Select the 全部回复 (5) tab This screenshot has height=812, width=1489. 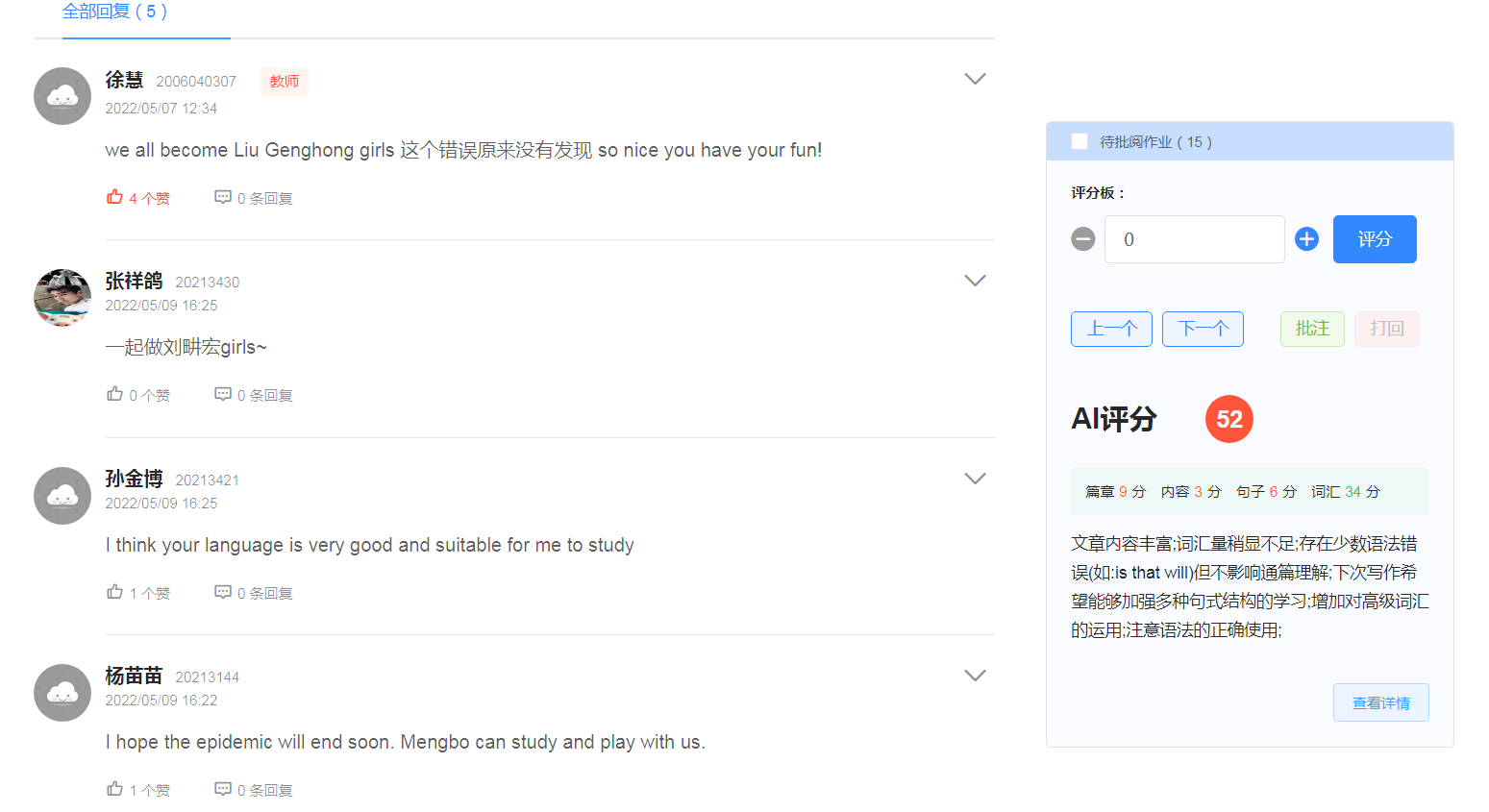115,12
